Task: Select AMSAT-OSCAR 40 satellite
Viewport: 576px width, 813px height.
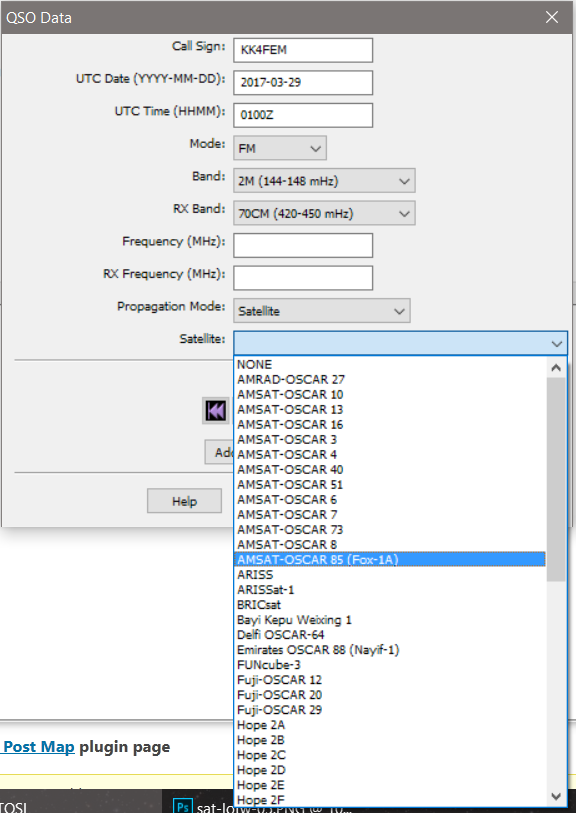Action: point(390,470)
